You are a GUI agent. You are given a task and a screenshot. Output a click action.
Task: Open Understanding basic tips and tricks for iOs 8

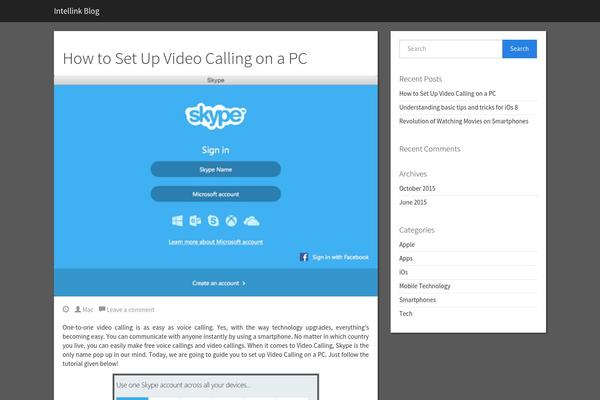click(x=458, y=107)
